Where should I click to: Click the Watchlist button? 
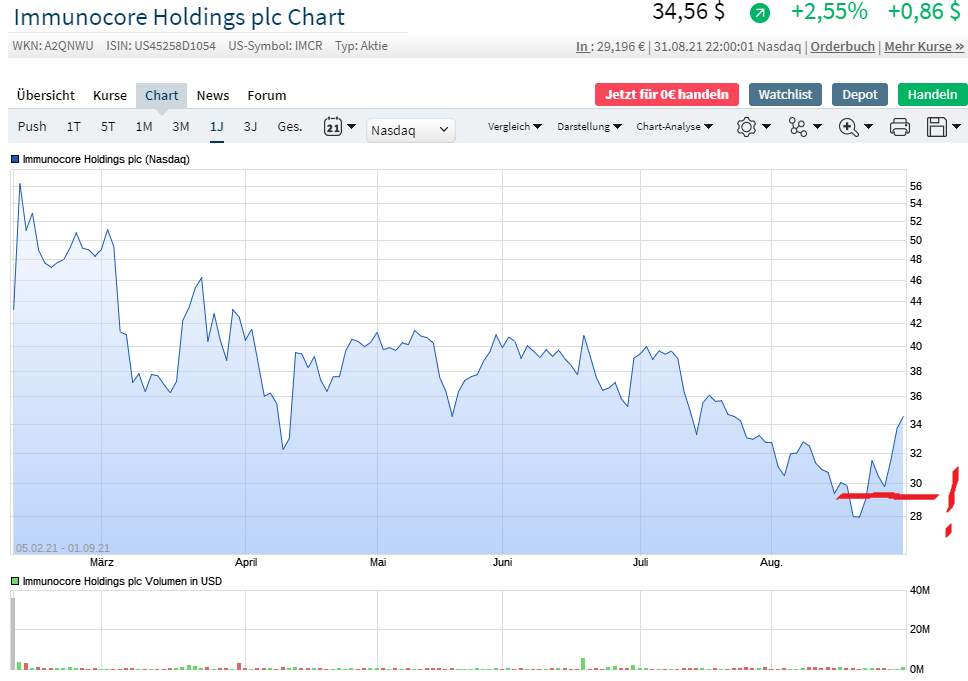[x=785, y=95]
